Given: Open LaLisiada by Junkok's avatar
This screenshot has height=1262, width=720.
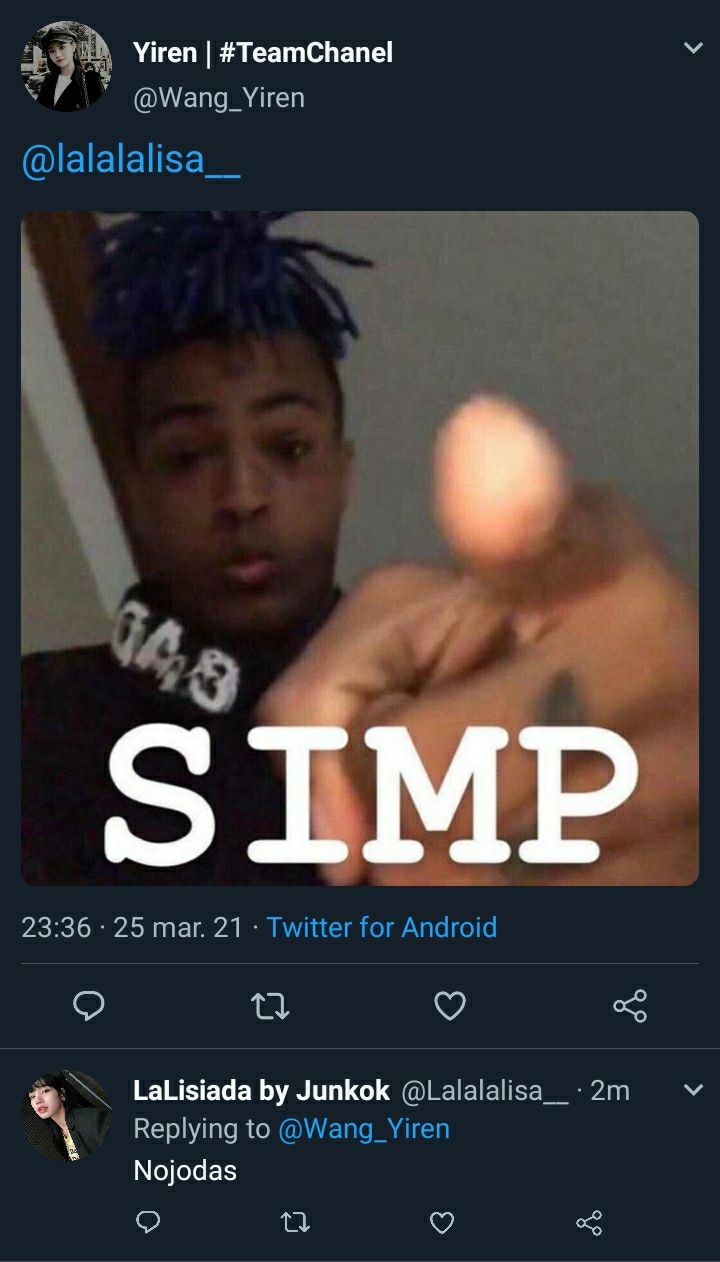Looking at the screenshot, I should tap(66, 1115).
